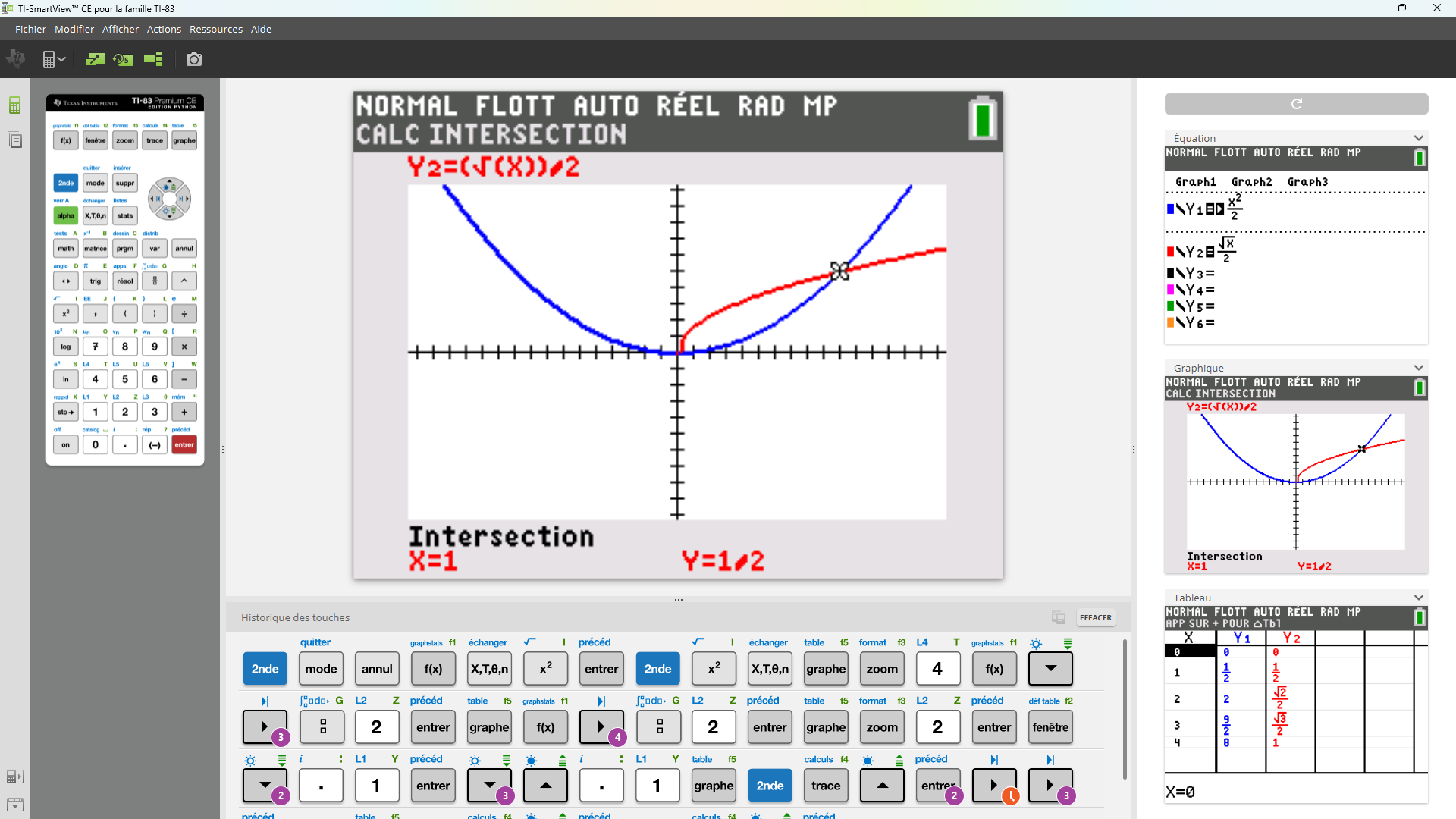This screenshot has width=1456, height=819.
Task: Click the refresh button above Équation panel
Action: pyautogui.click(x=1296, y=103)
